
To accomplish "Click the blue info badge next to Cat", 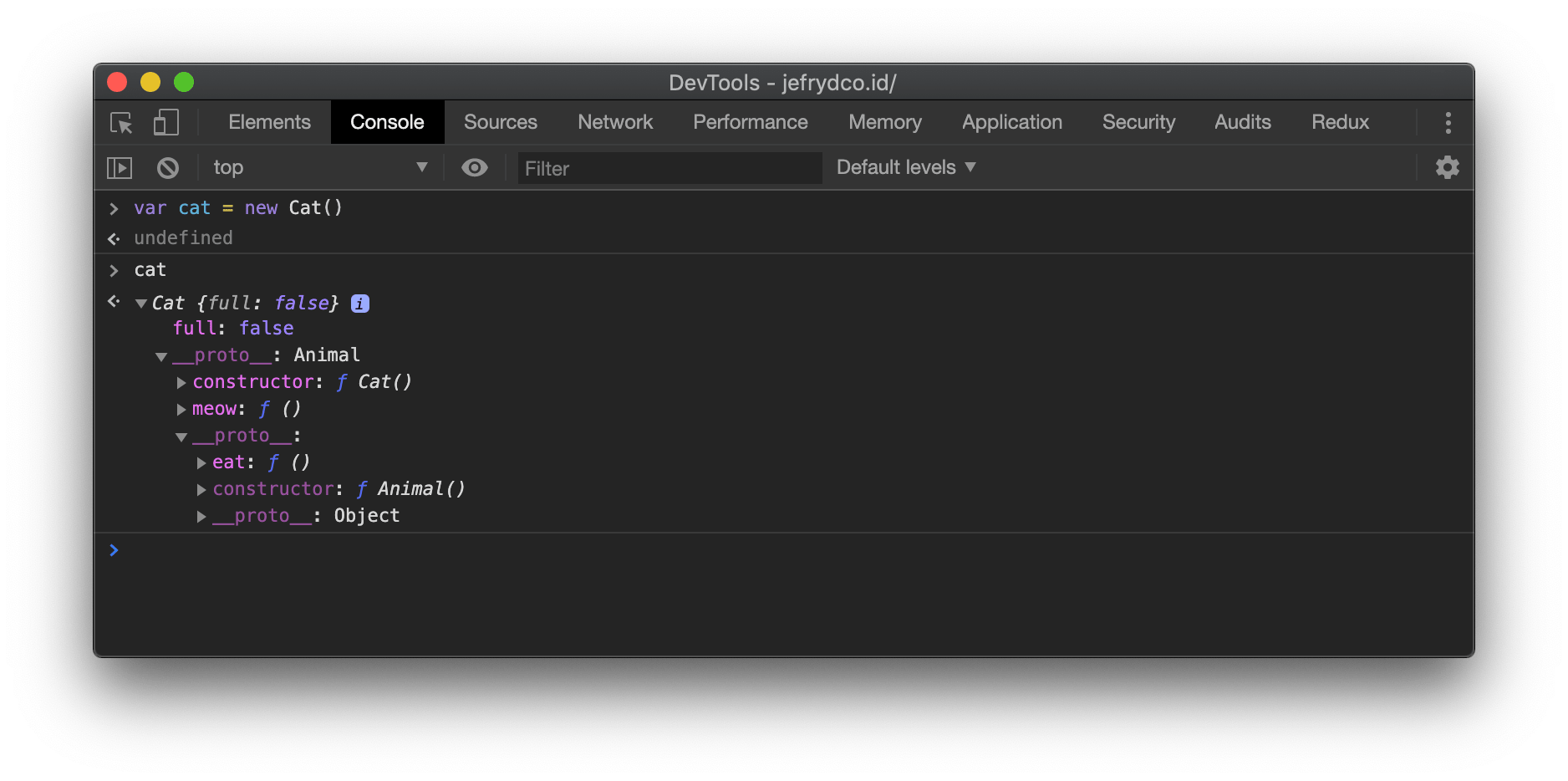I will (360, 304).
